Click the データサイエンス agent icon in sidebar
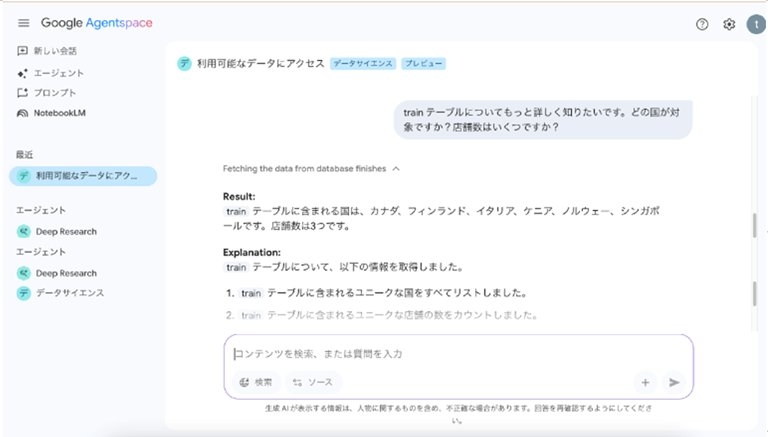This screenshot has height=437, width=768. point(24,293)
